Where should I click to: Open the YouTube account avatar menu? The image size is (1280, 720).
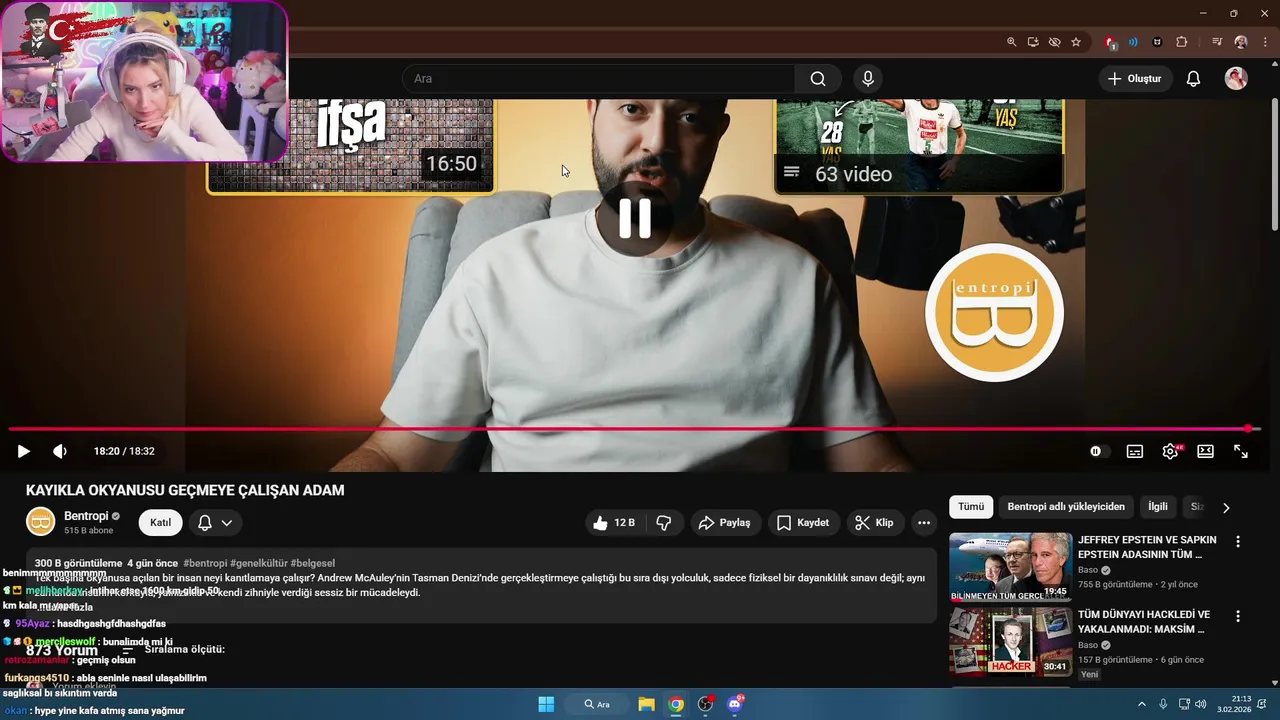(x=1236, y=79)
